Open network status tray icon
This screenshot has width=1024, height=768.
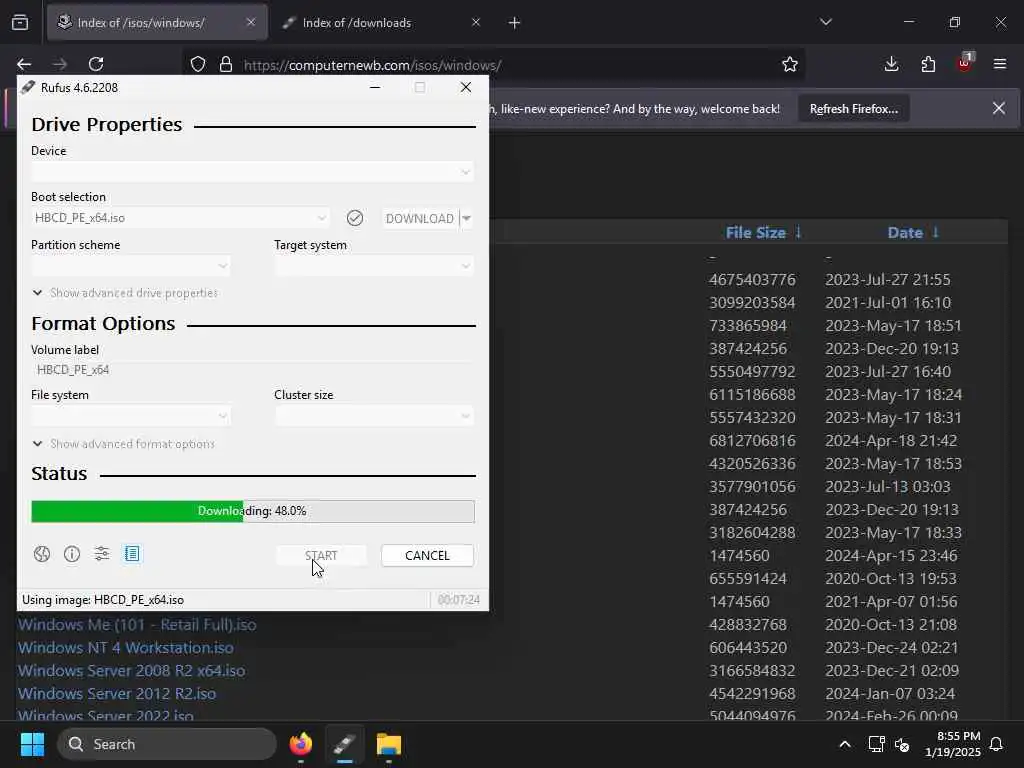(876, 744)
